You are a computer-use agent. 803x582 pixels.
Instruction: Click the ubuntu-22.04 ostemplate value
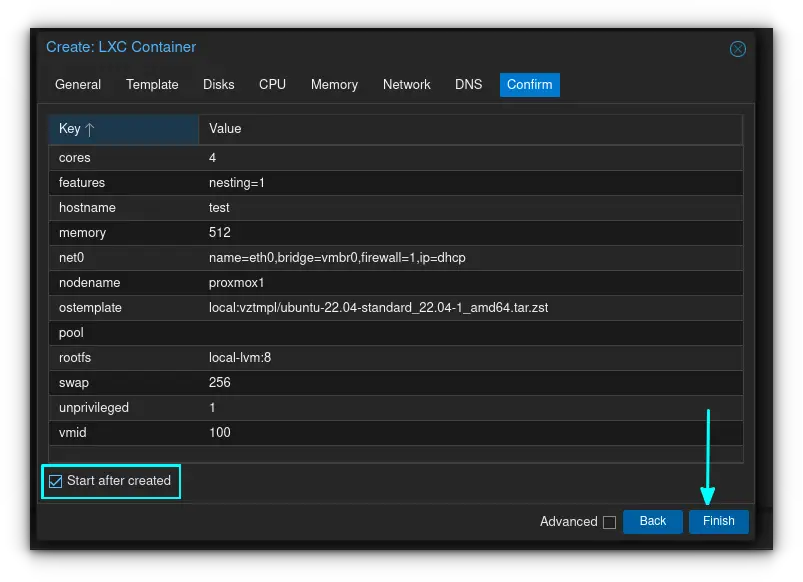pyautogui.click(x=378, y=308)
